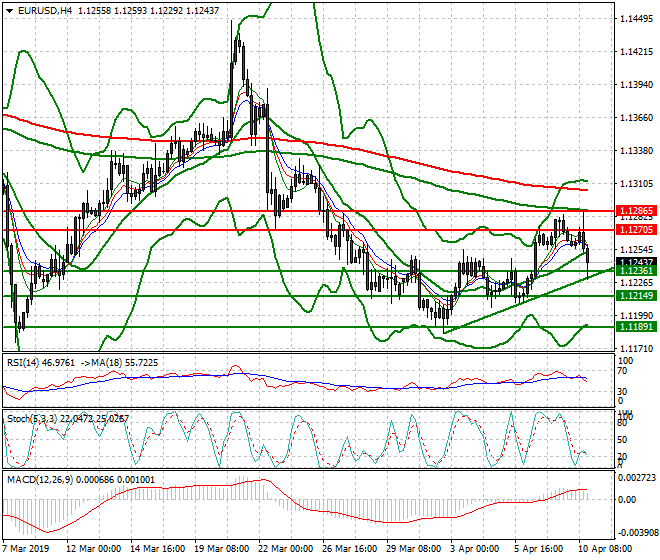Select the 1.12149 green support level label
Viewport: 660px width, 560px height.
[636, 296]
